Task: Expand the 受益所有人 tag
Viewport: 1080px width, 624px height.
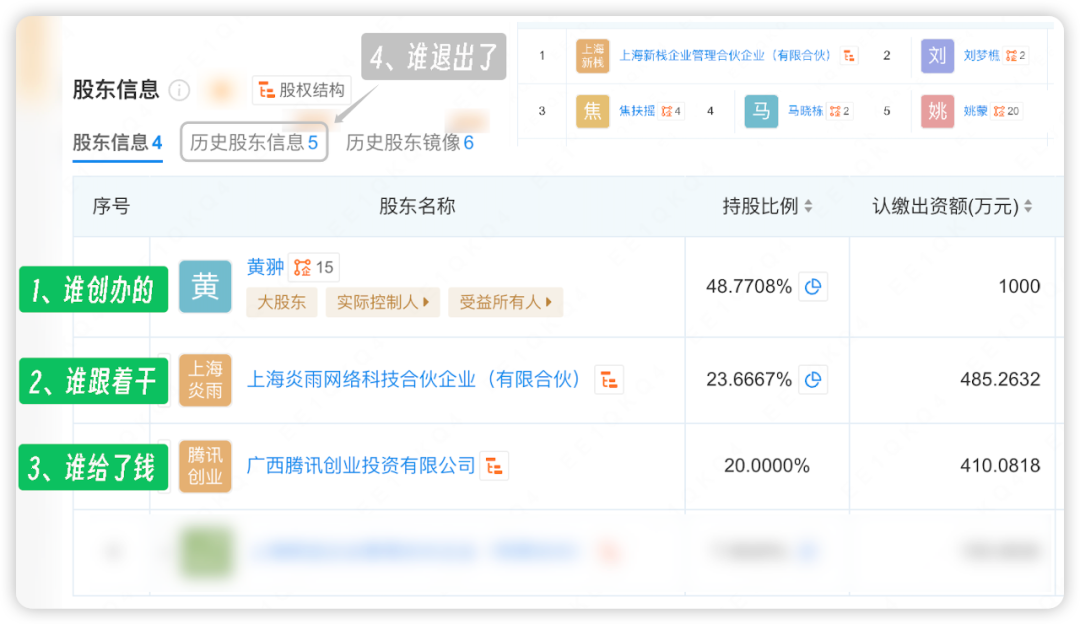Action: 505,301
